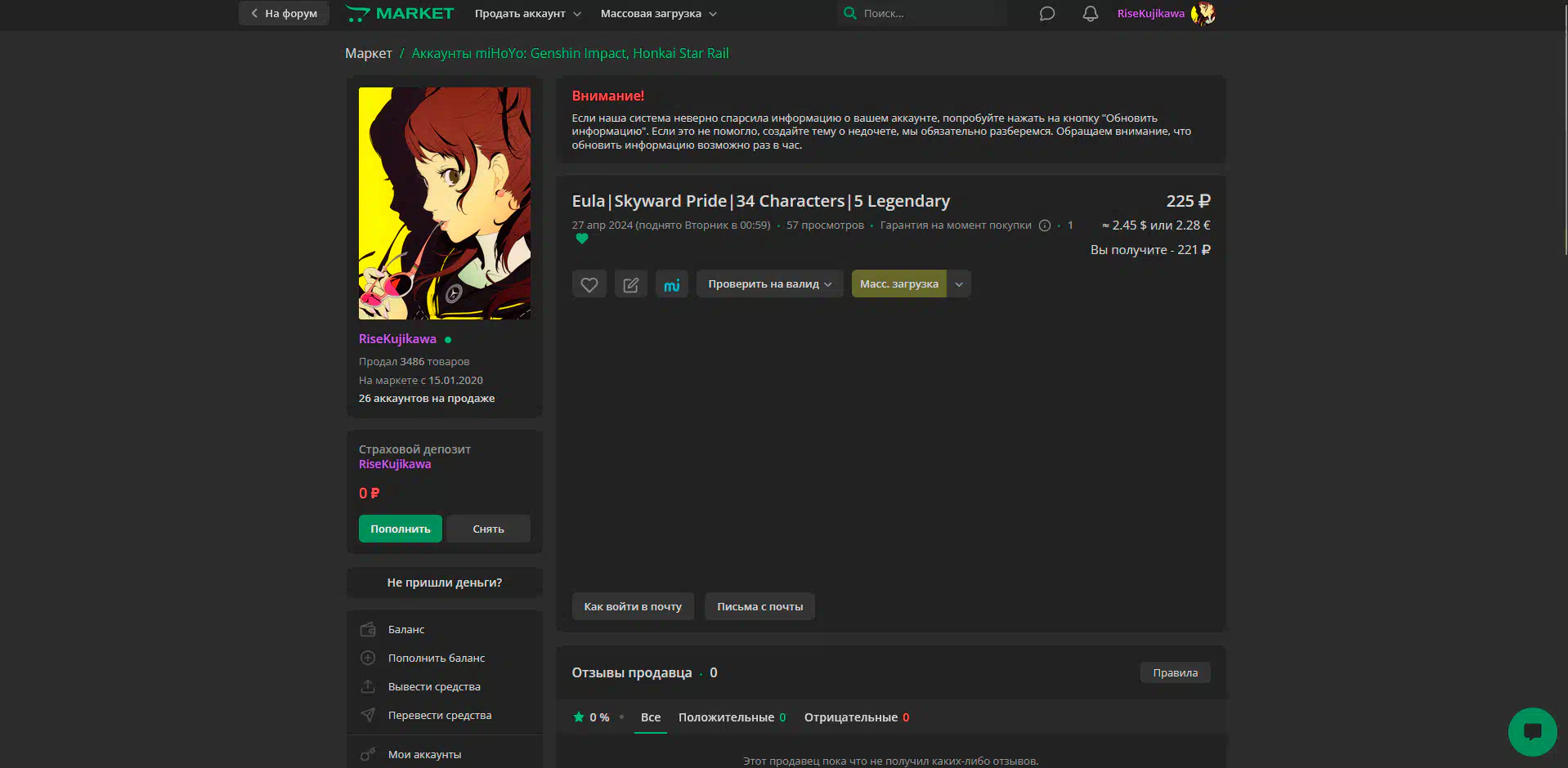
Task: Click RiseKujikawa link in deposit panel
Action: [395, 464]
